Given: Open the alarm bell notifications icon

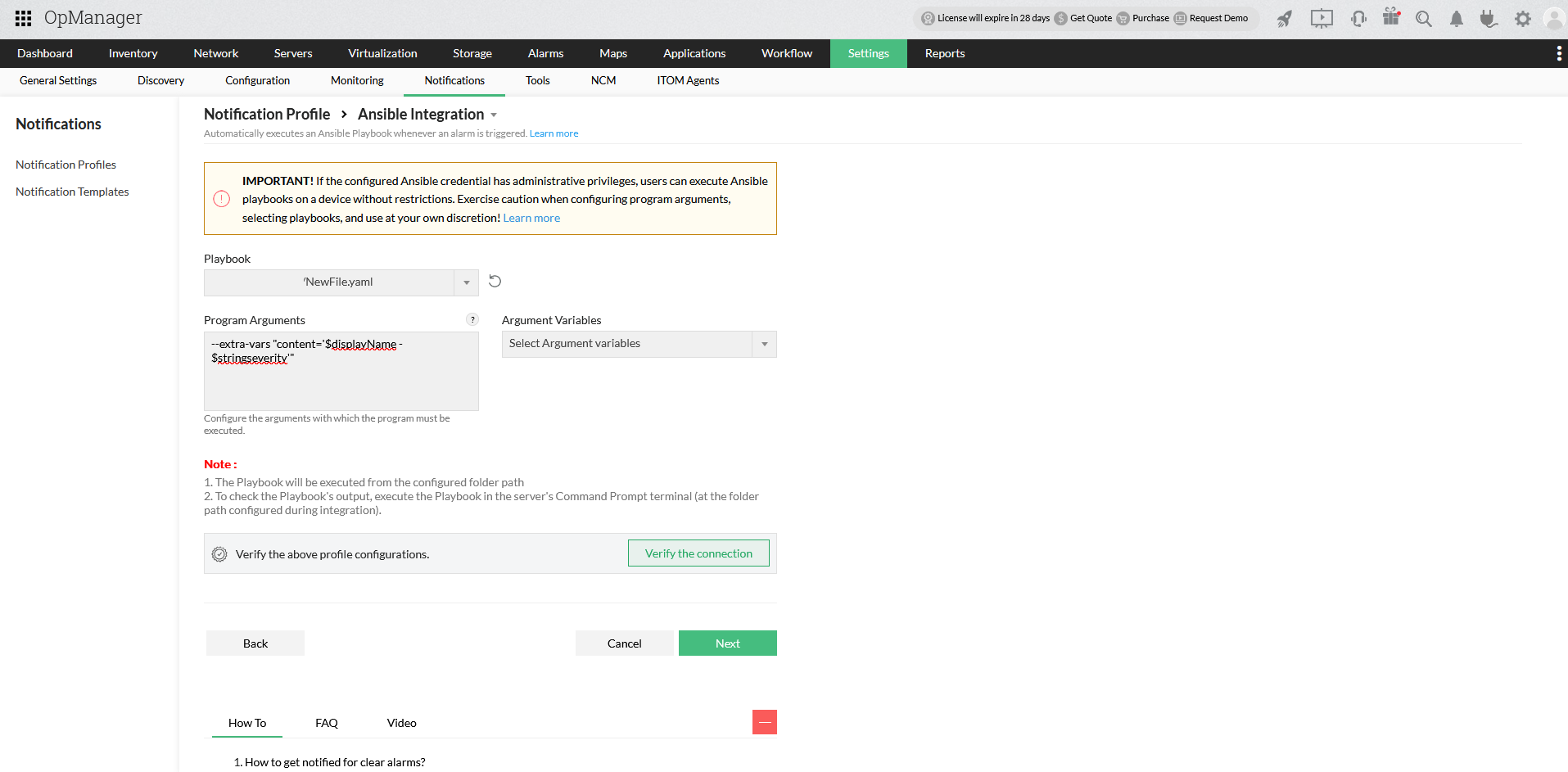Looking at the screenshot, I should 1457,19.
